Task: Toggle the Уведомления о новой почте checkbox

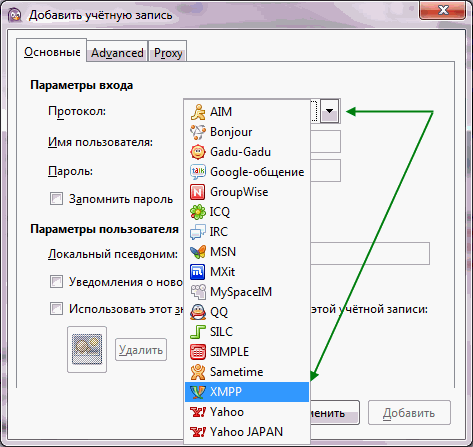Action: [56, 281]
